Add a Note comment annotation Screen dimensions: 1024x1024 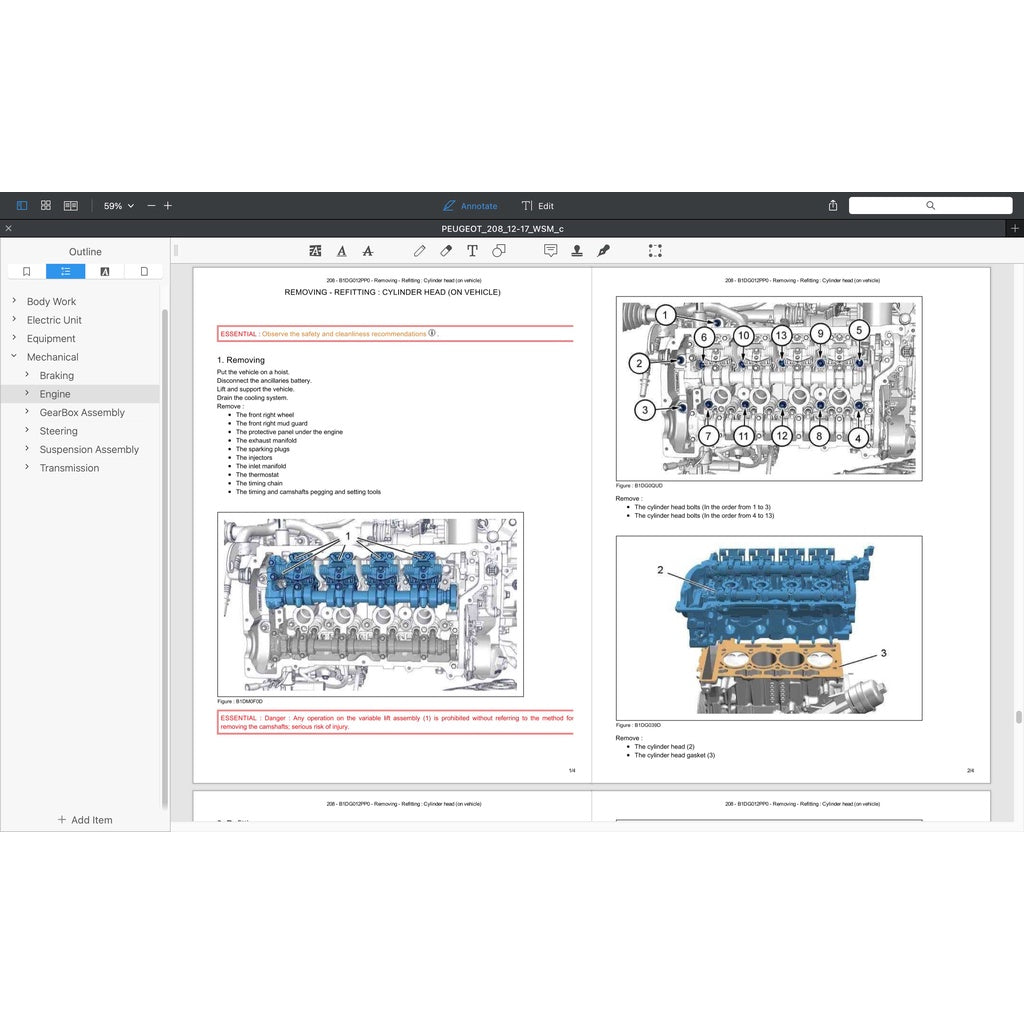coord(550,250)
